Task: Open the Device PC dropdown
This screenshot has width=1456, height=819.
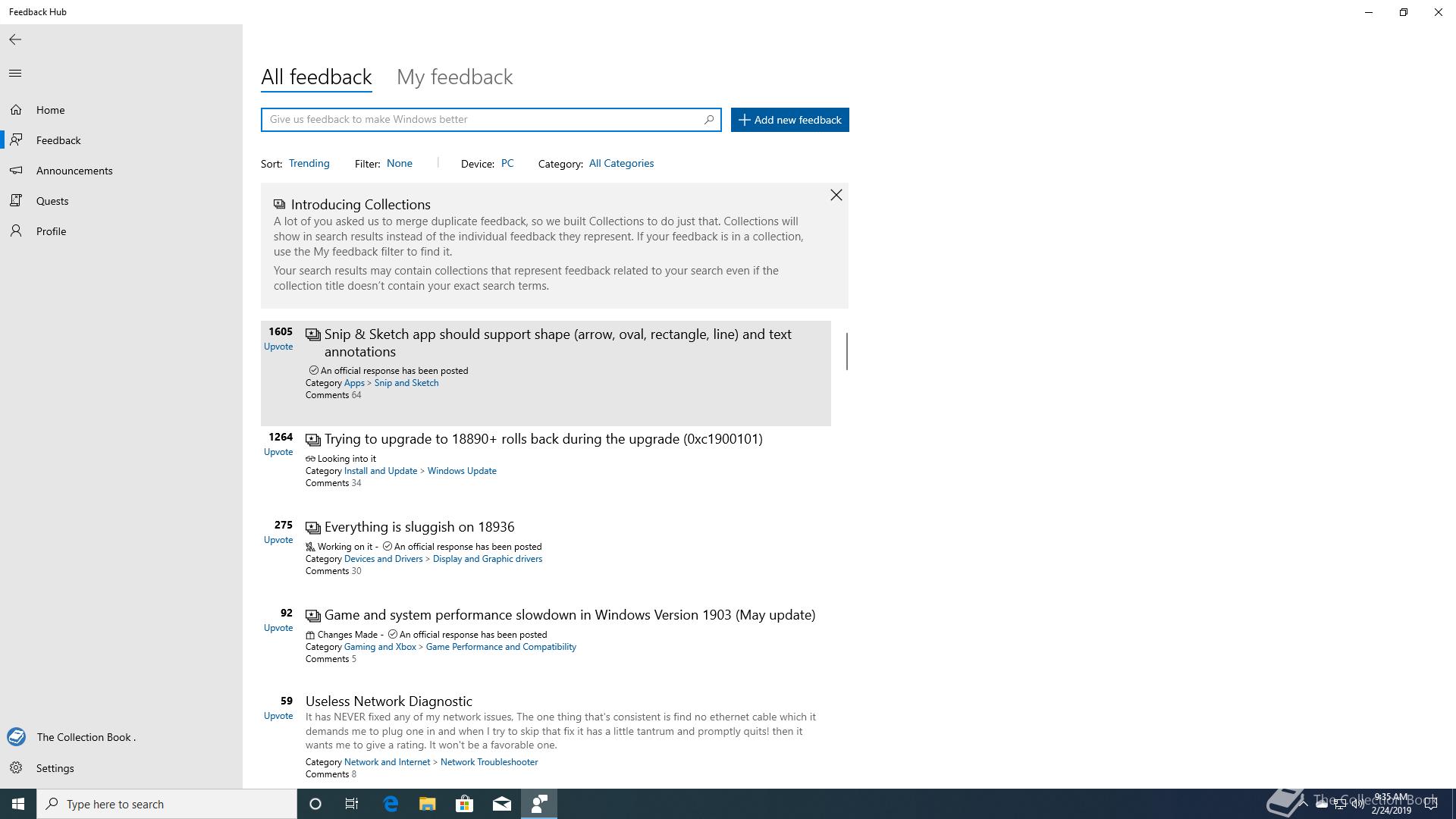Action: click(x=507, y=164)
